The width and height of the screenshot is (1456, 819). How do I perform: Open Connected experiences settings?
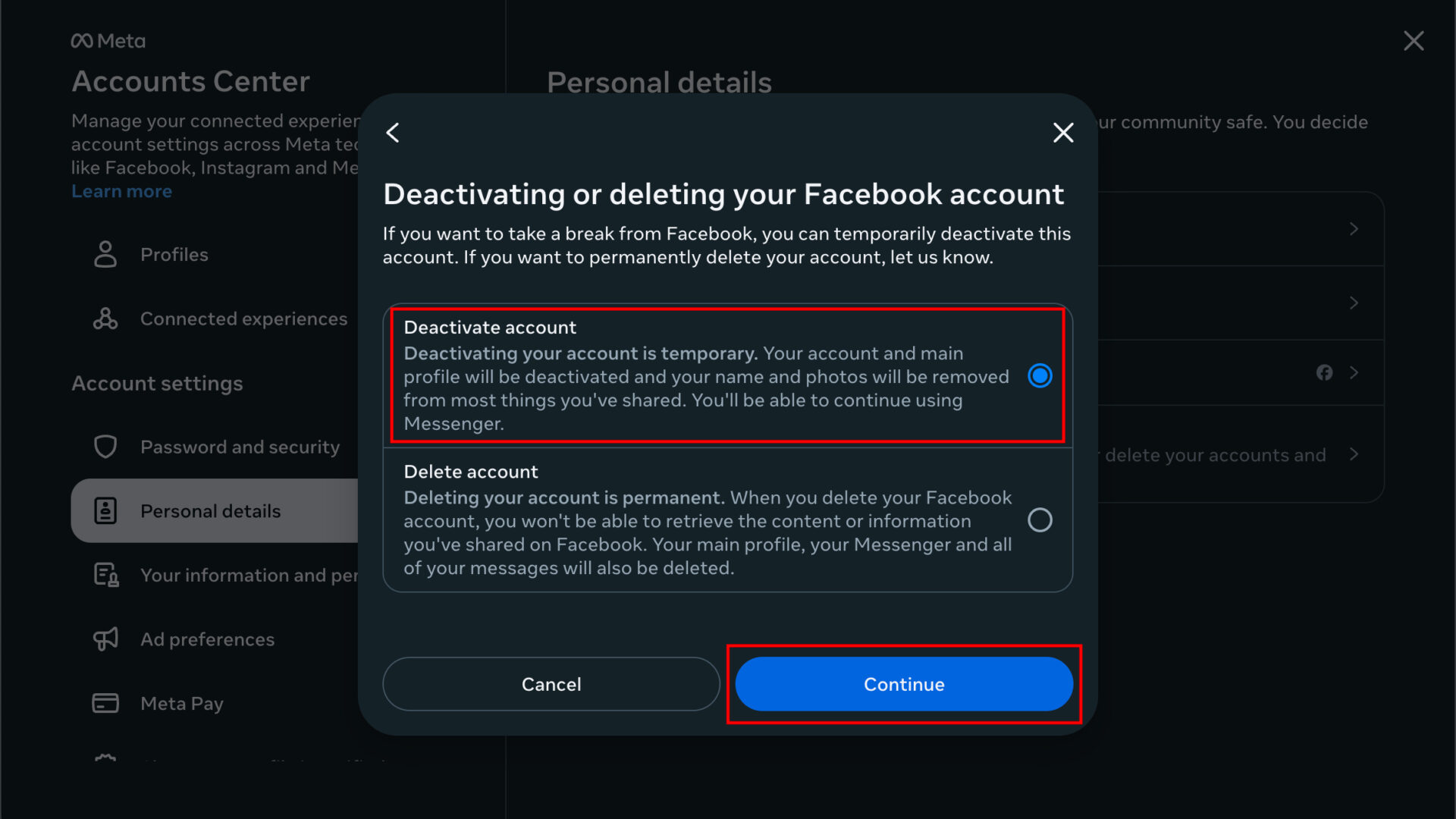pyautogui.click(x=243, y=318)
